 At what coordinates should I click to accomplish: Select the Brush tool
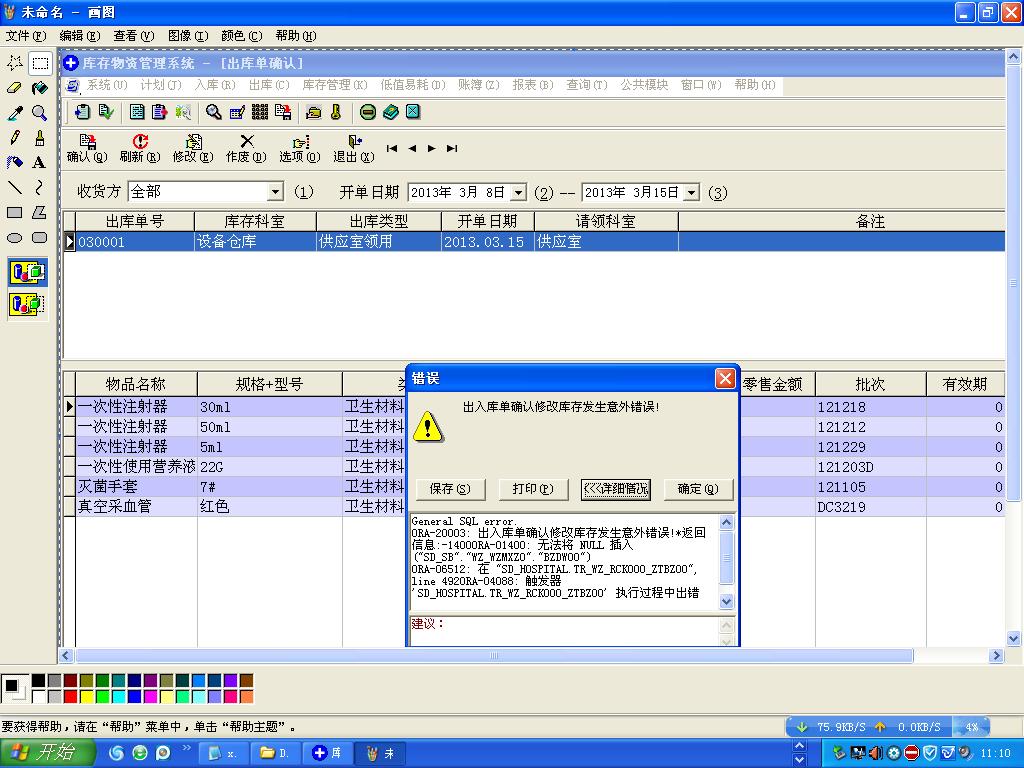pyautogui.click(x=40, y=138)
